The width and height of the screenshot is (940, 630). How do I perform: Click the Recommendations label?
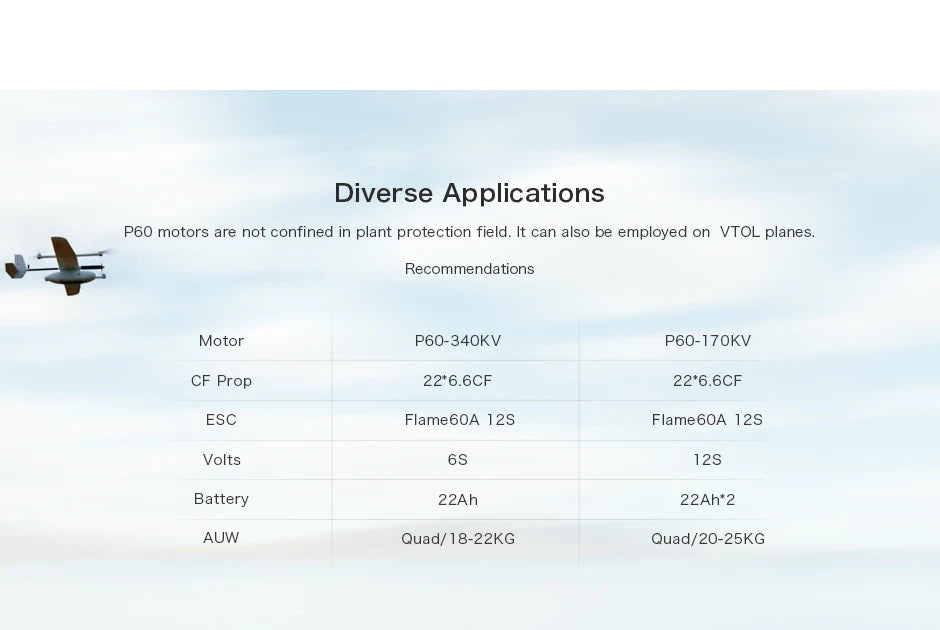pos(469,268)
